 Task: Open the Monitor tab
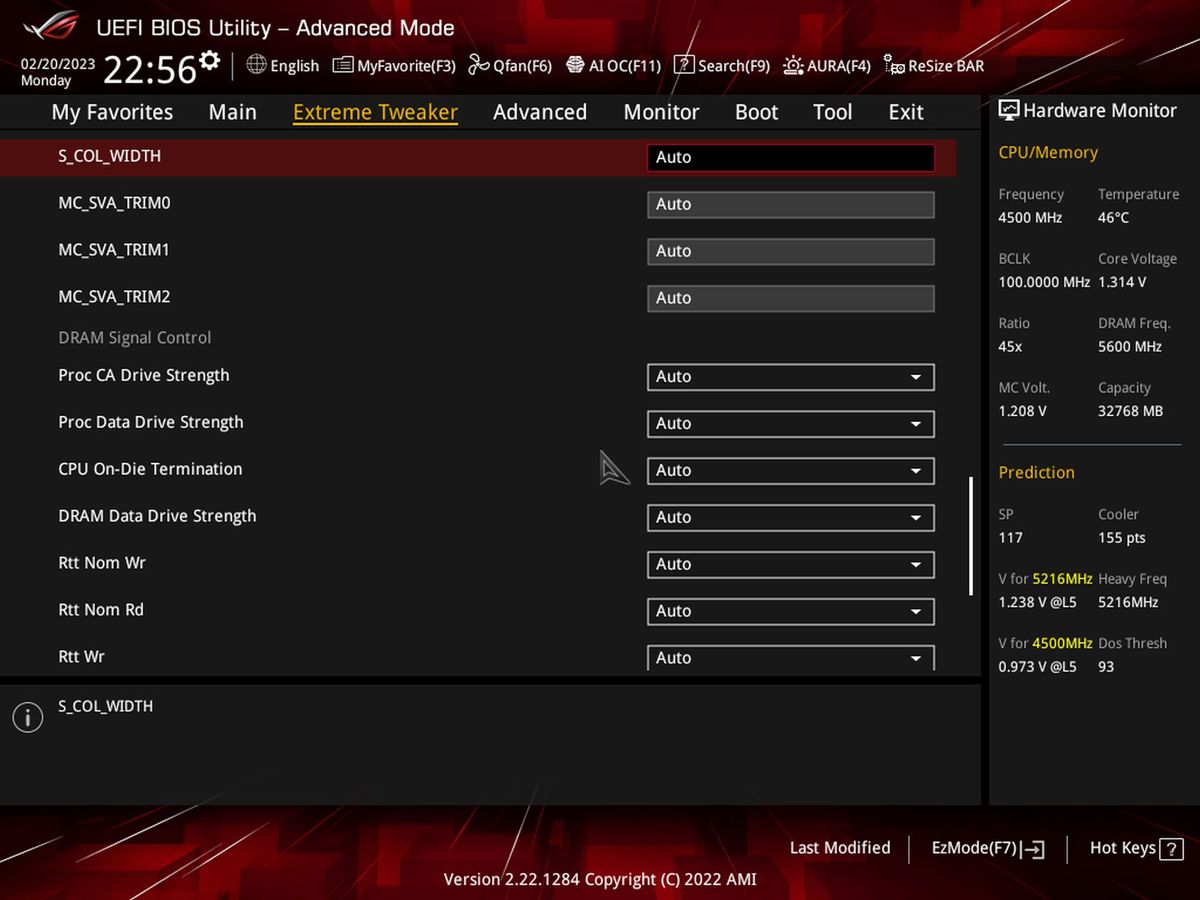(661, 112)
